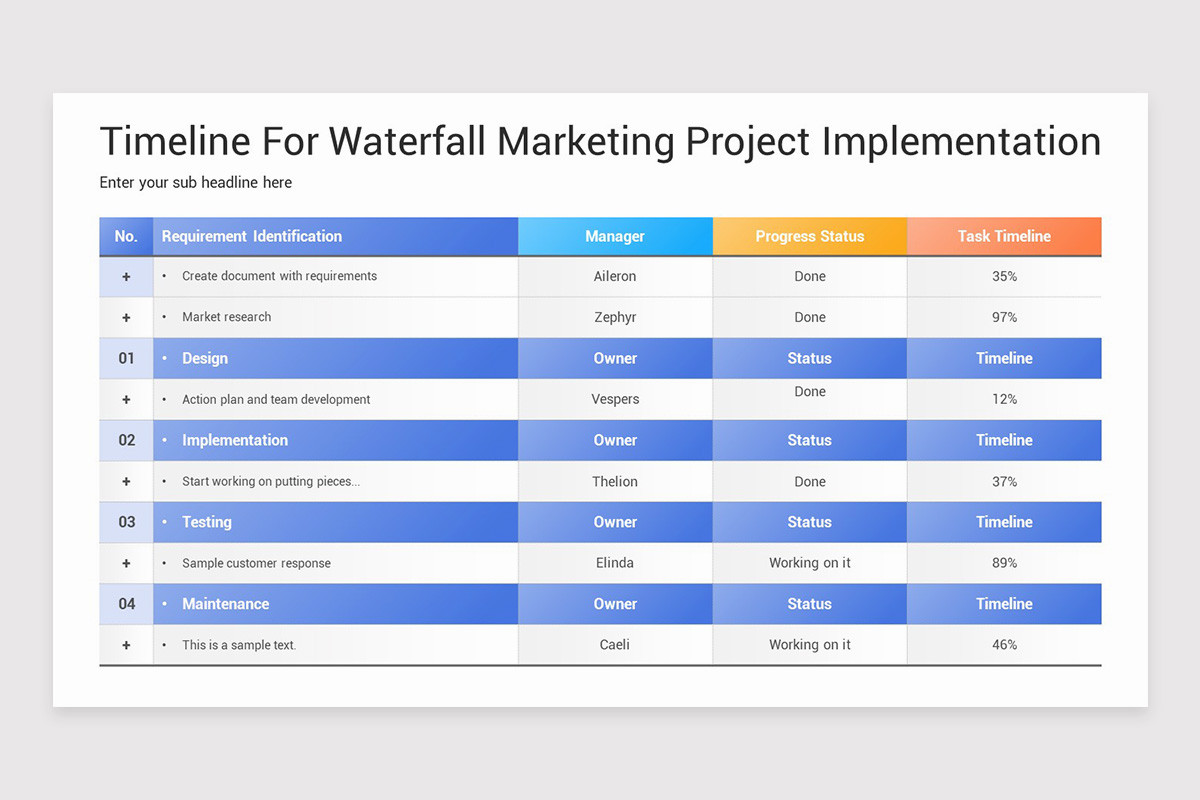Expand the Action plan and team development row

point(126,399)
